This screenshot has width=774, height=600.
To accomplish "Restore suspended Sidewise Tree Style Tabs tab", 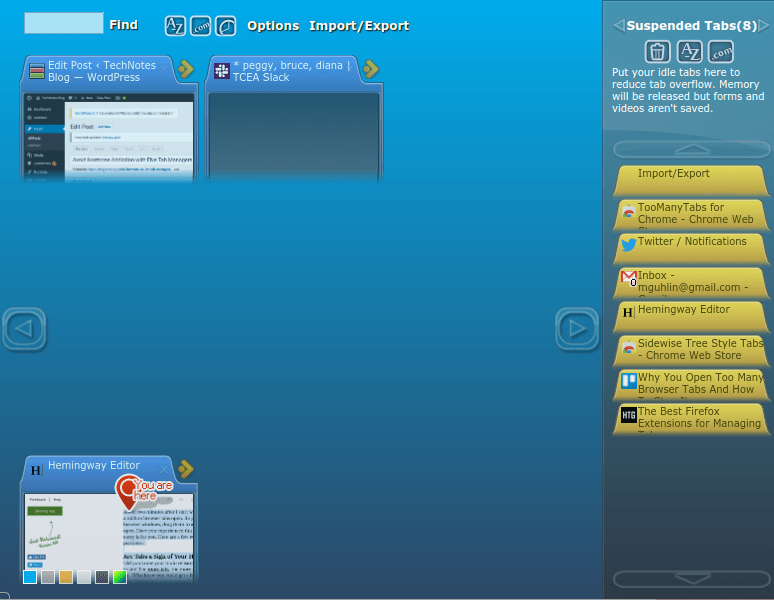I will (691, 351).
